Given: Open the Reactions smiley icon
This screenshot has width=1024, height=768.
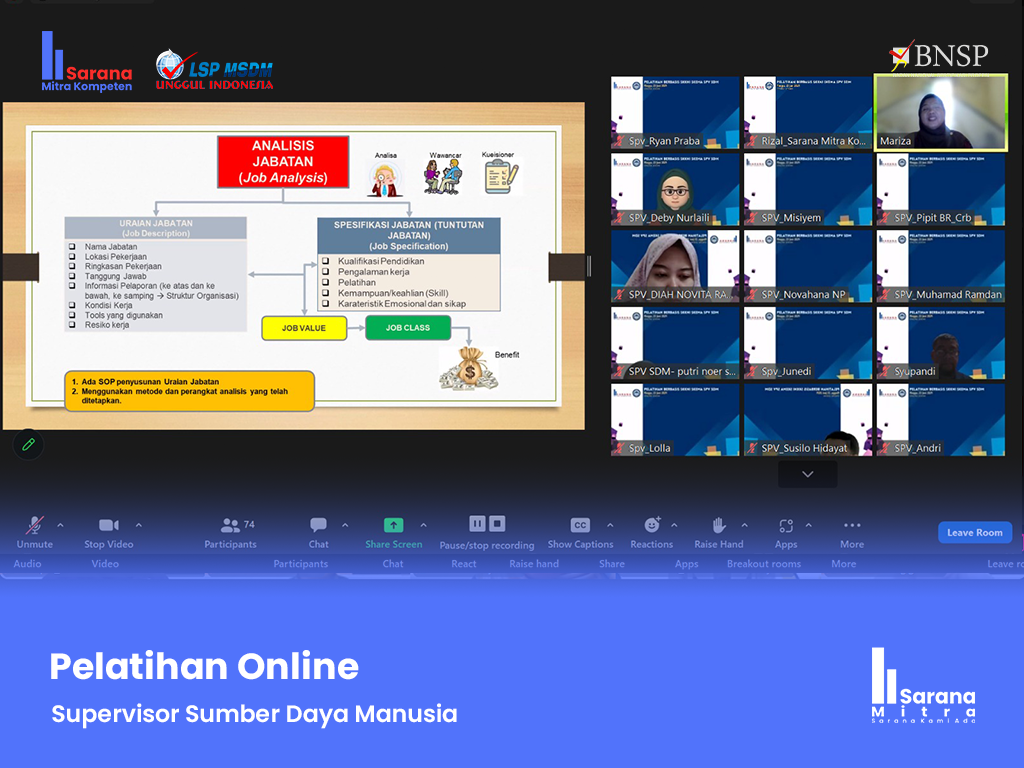Looking at the screenshot, I should [652, 526].
